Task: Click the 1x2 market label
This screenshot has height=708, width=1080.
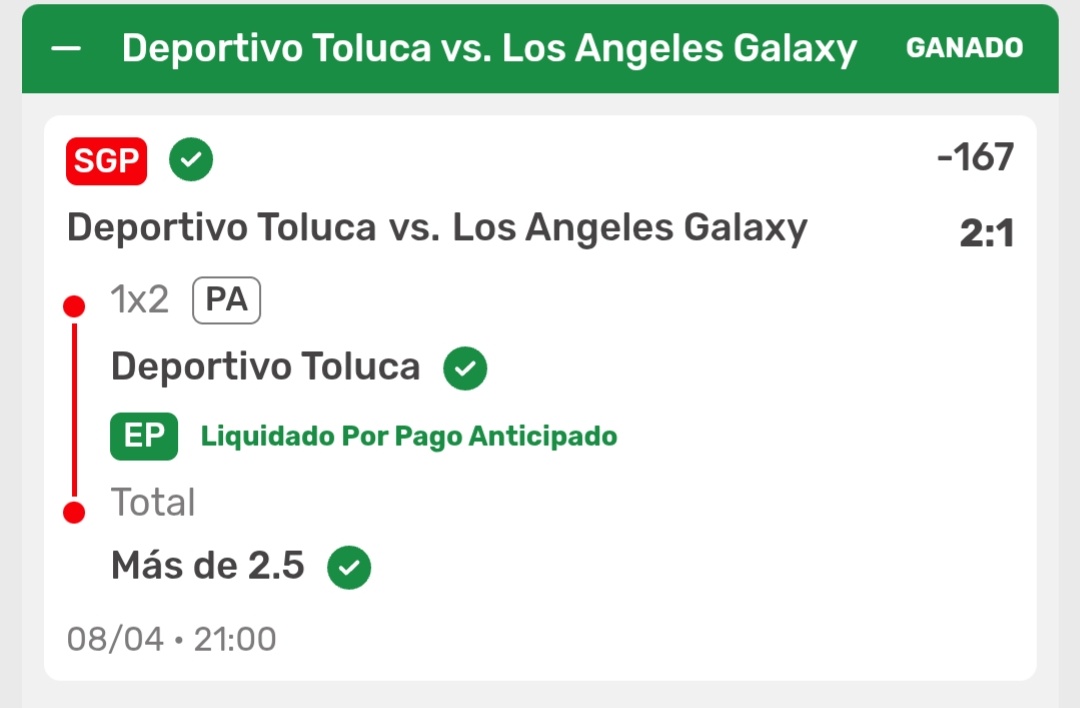Action: pyautogui.click(x=140, y=300)
